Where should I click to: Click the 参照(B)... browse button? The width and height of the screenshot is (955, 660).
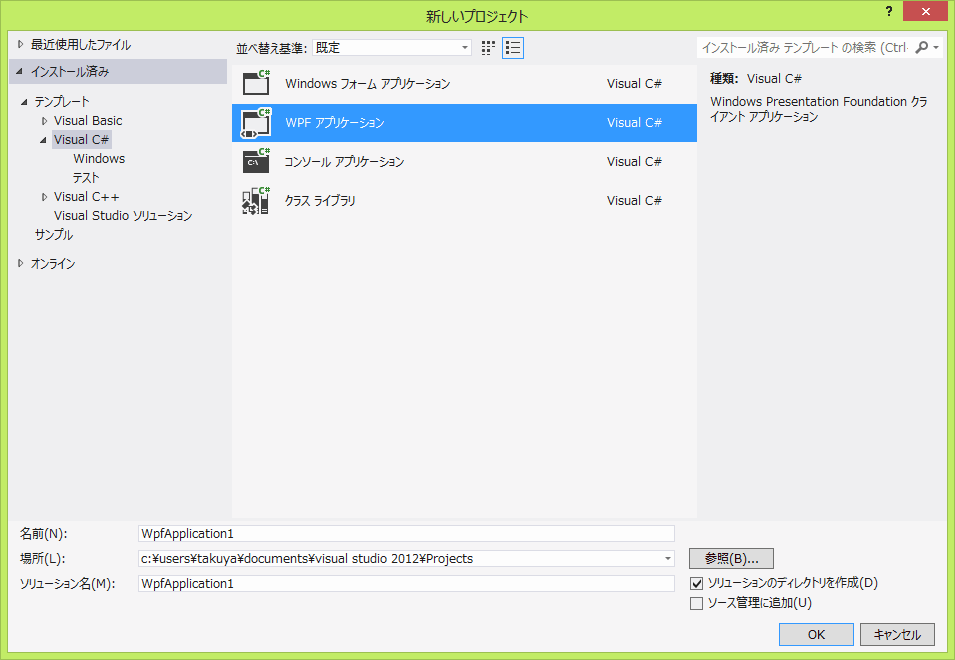pos(731,558)
